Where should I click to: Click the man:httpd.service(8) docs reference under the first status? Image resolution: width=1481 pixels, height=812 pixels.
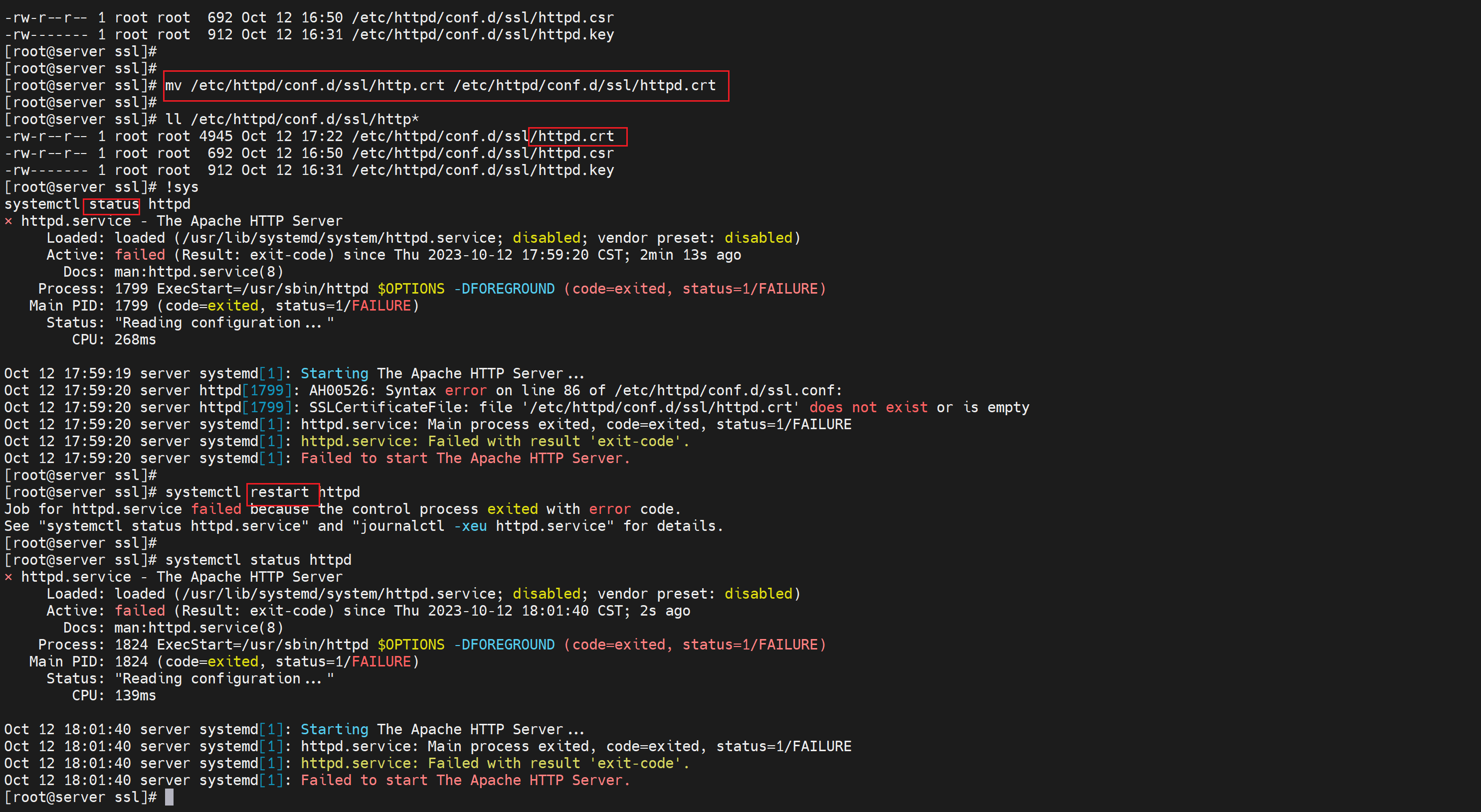coord(198,272)
